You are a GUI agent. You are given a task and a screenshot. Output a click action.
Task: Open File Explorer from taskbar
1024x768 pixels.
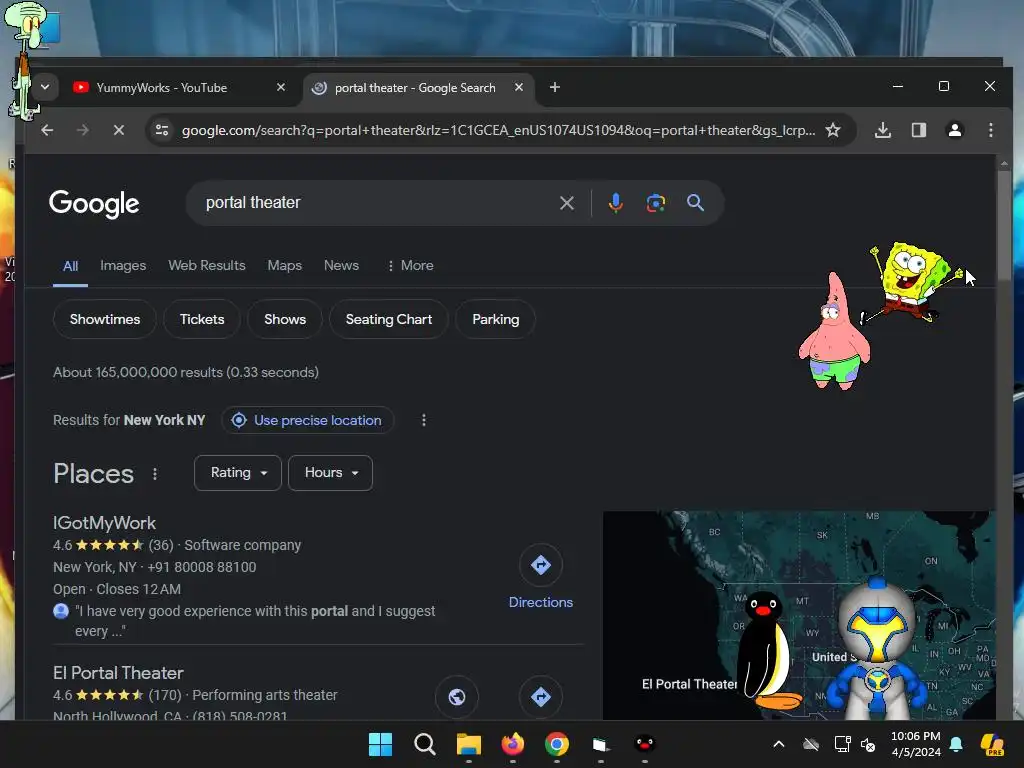(x=468, y=744)
